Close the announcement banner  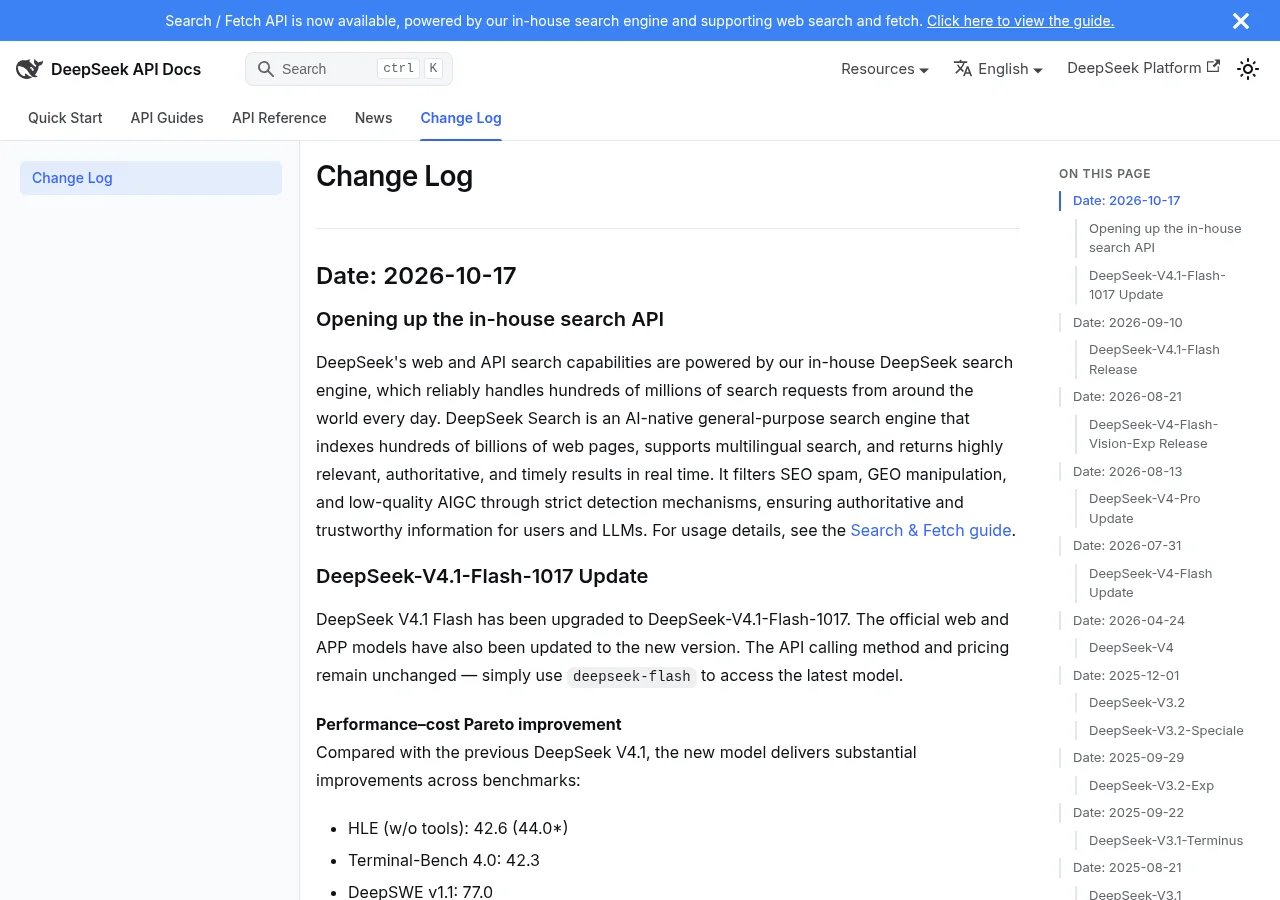[1241, 21]
